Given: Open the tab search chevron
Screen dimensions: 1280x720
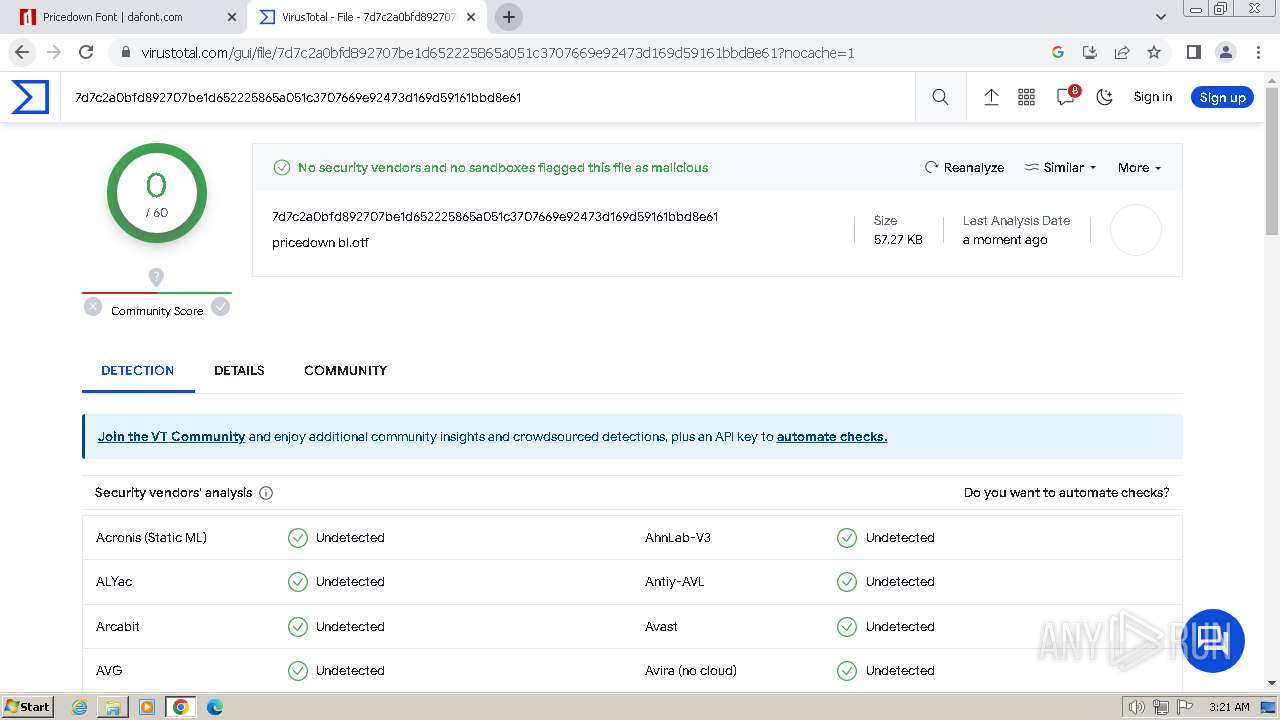Looking at the screenshot, I should tap(1160, 17).
